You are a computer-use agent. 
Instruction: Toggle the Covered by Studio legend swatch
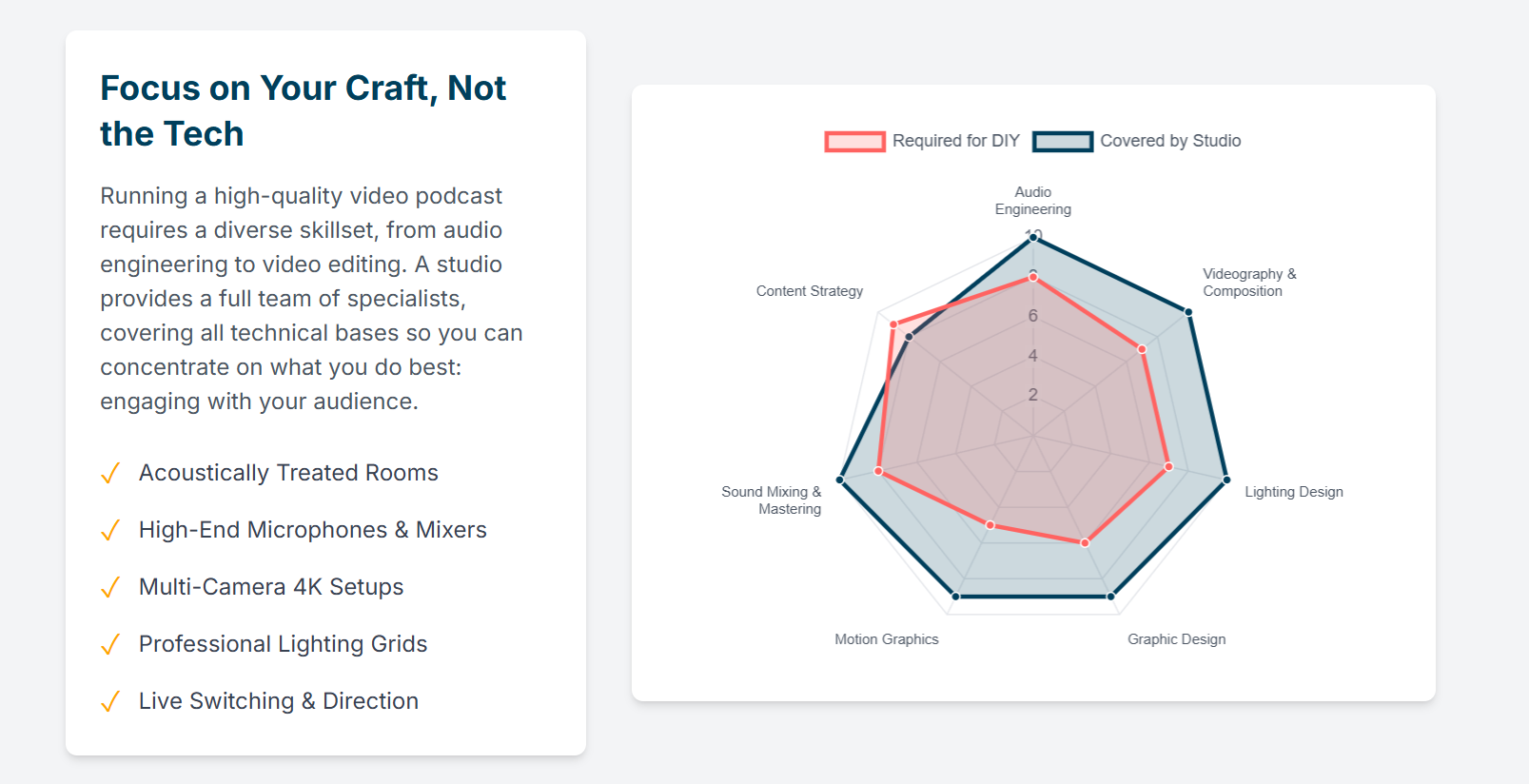coord(1063,141)
